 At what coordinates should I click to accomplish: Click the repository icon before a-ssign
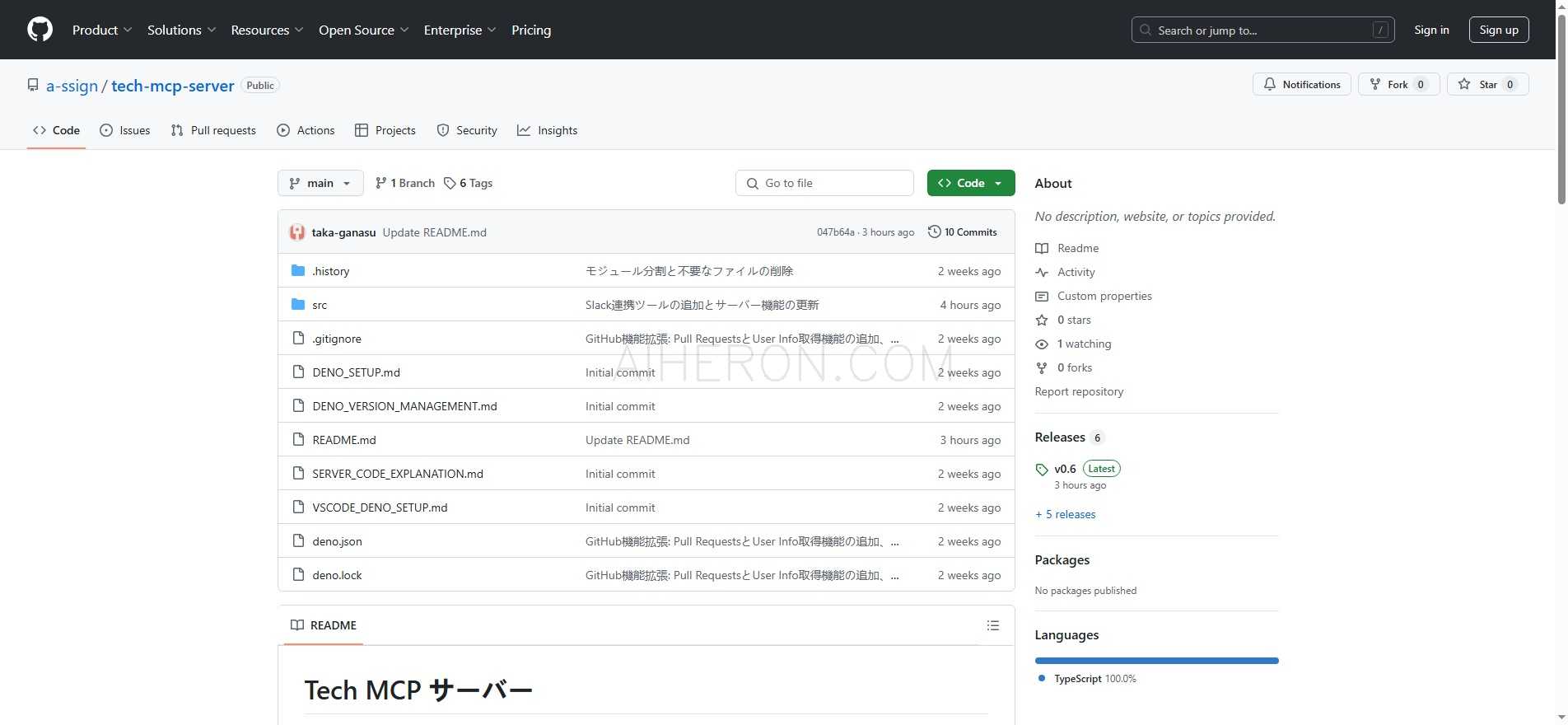pyautogui.click(x=33, y=85)
